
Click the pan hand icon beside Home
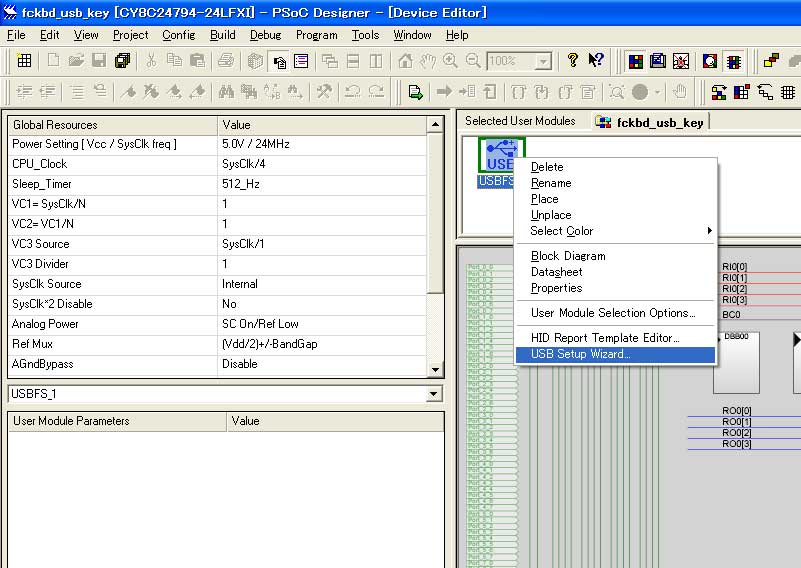pos(428,61)
